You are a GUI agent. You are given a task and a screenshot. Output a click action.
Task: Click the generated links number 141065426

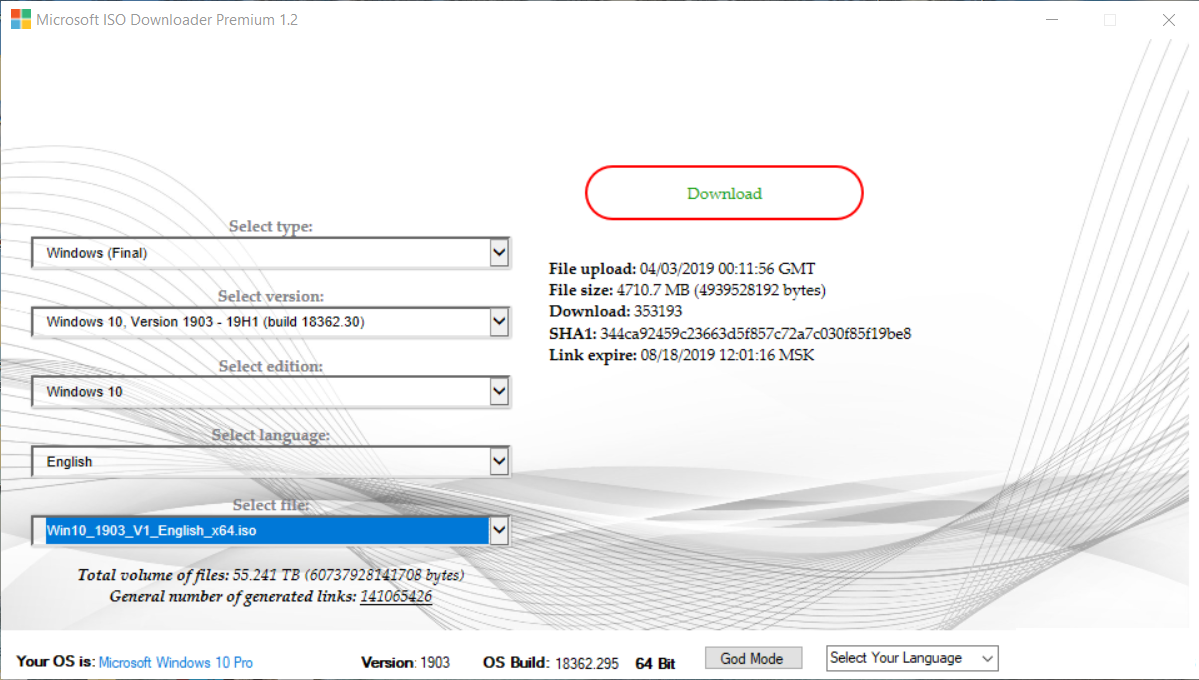396,597
